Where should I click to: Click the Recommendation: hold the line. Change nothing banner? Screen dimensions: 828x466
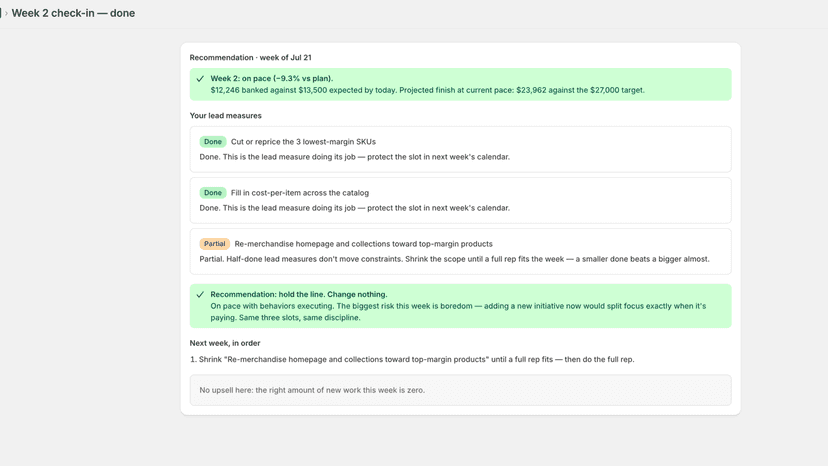460,306
